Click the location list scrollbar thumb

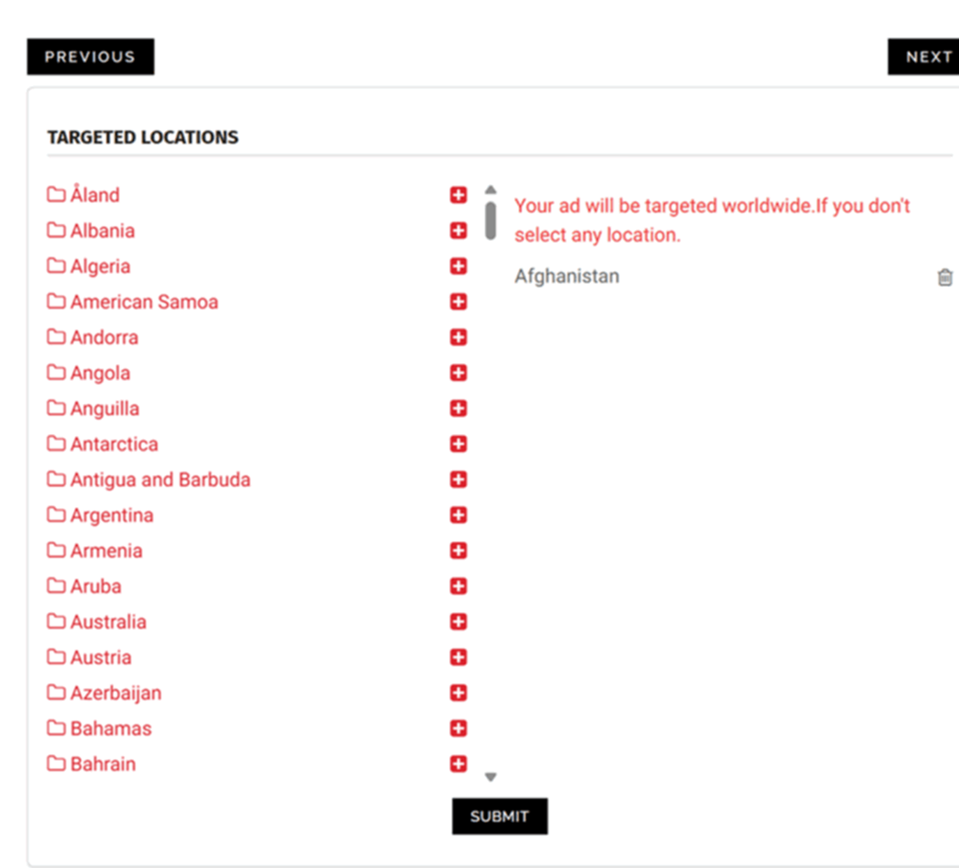tap(490, 220)
